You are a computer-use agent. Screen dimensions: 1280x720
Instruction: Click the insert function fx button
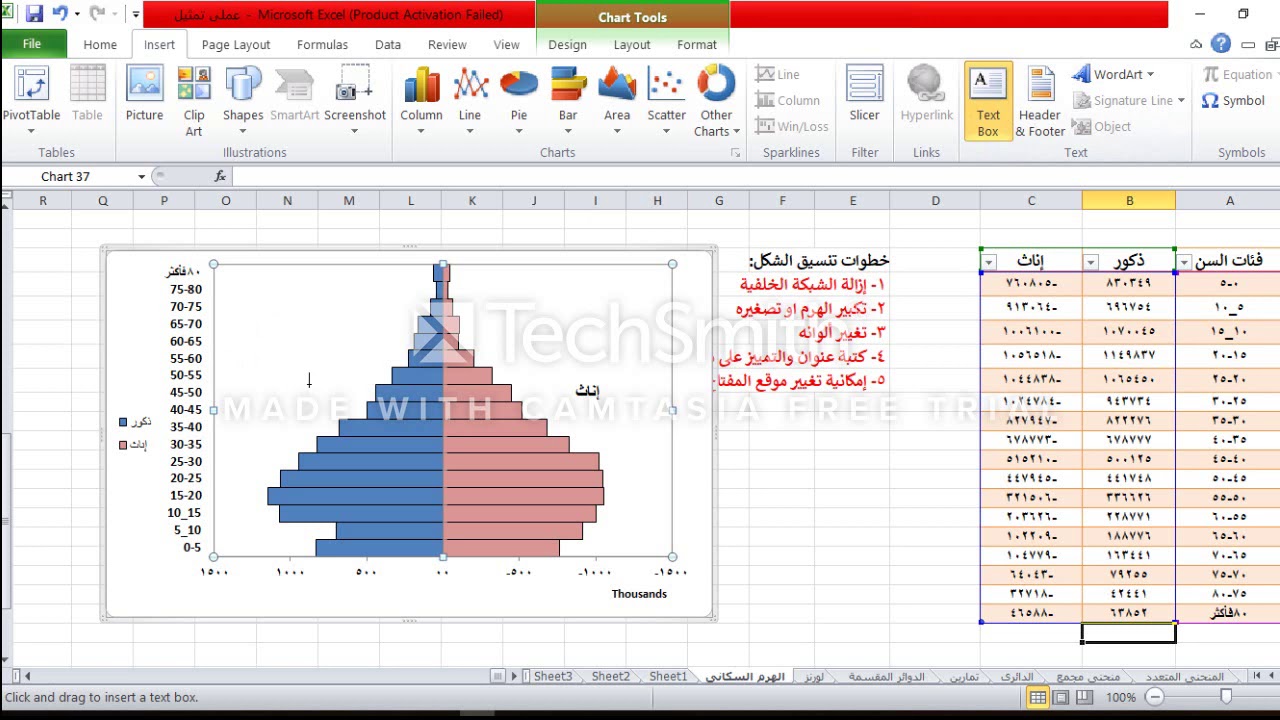[220, 176]
